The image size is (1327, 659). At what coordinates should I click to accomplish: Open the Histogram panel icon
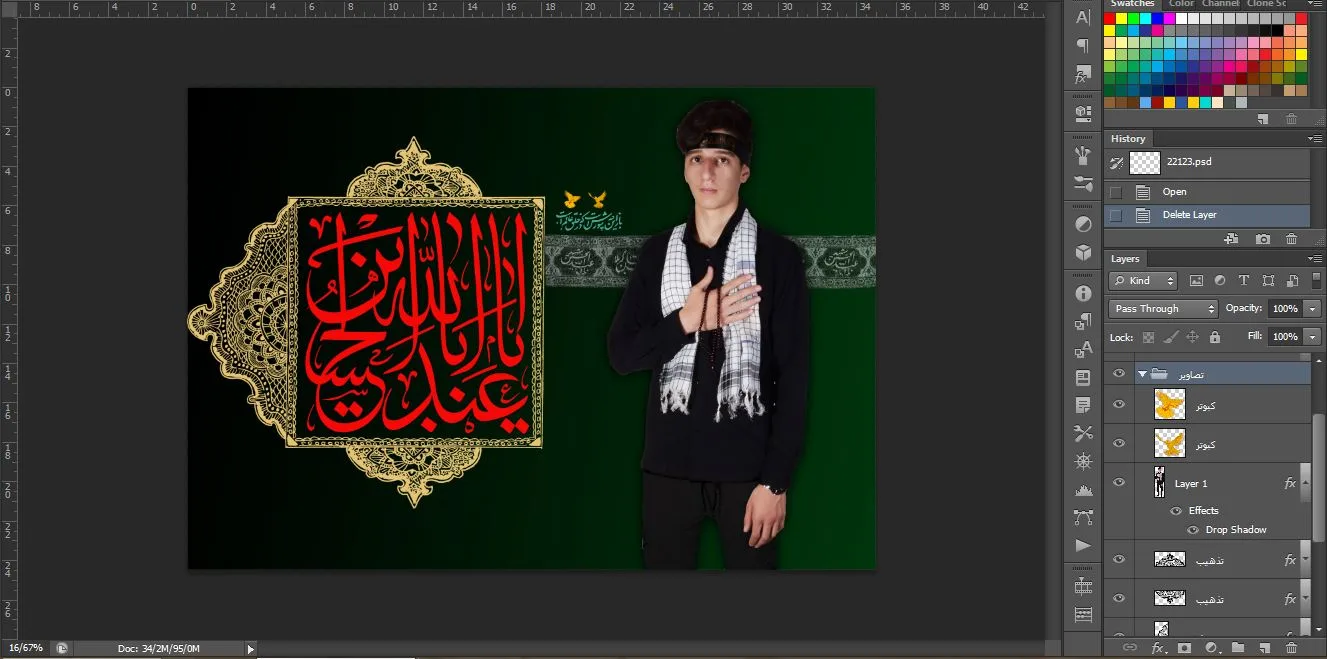click(1083, 490)
